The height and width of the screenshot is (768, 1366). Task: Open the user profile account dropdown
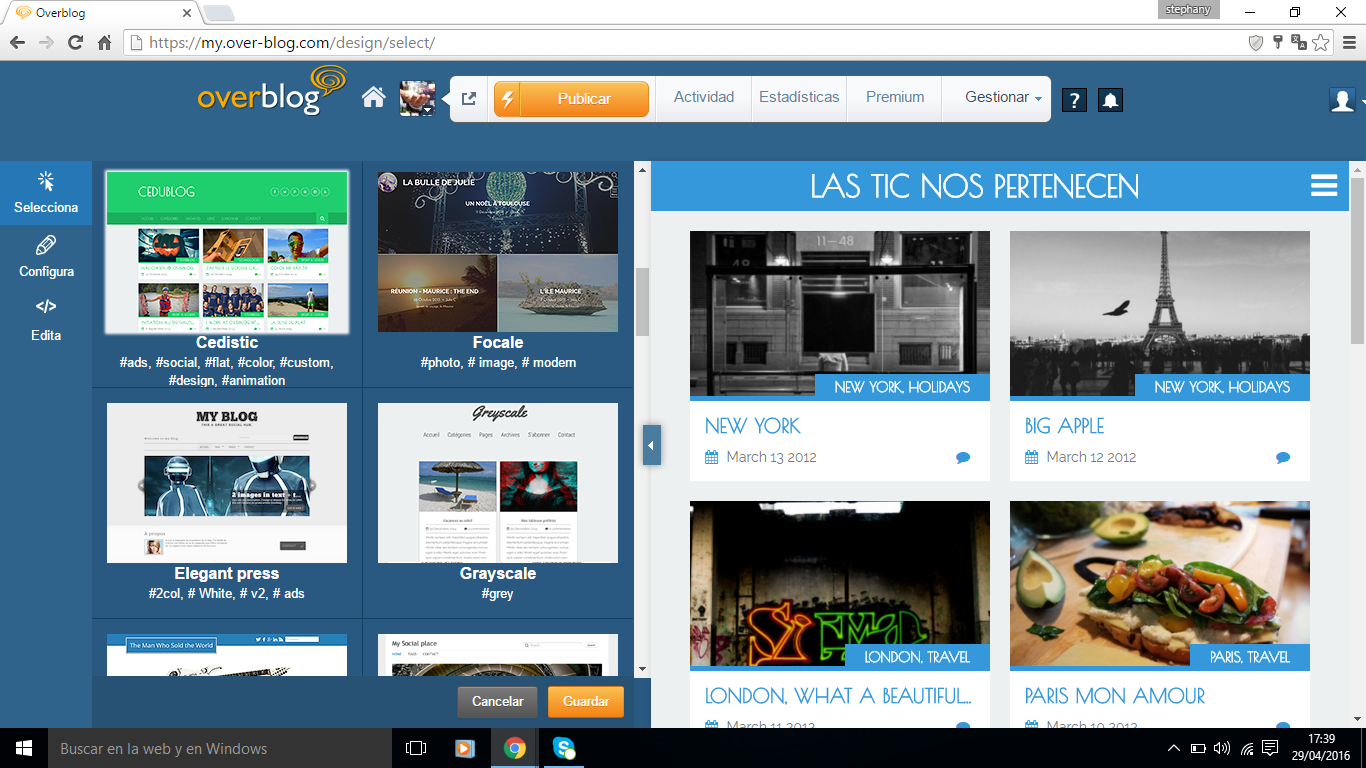[1343, 100]
